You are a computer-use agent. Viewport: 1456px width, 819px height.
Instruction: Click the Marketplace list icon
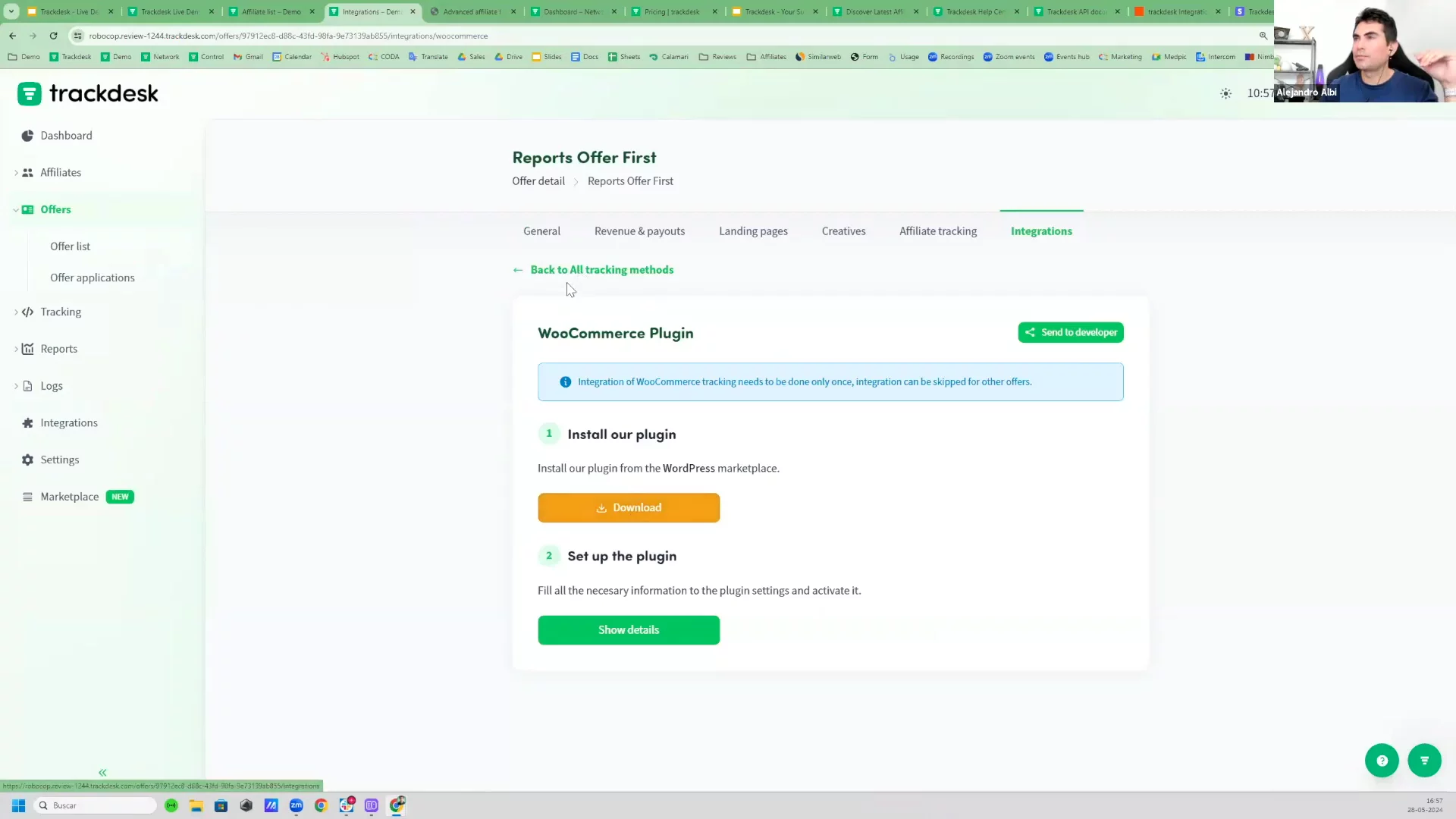click(28, 497)
